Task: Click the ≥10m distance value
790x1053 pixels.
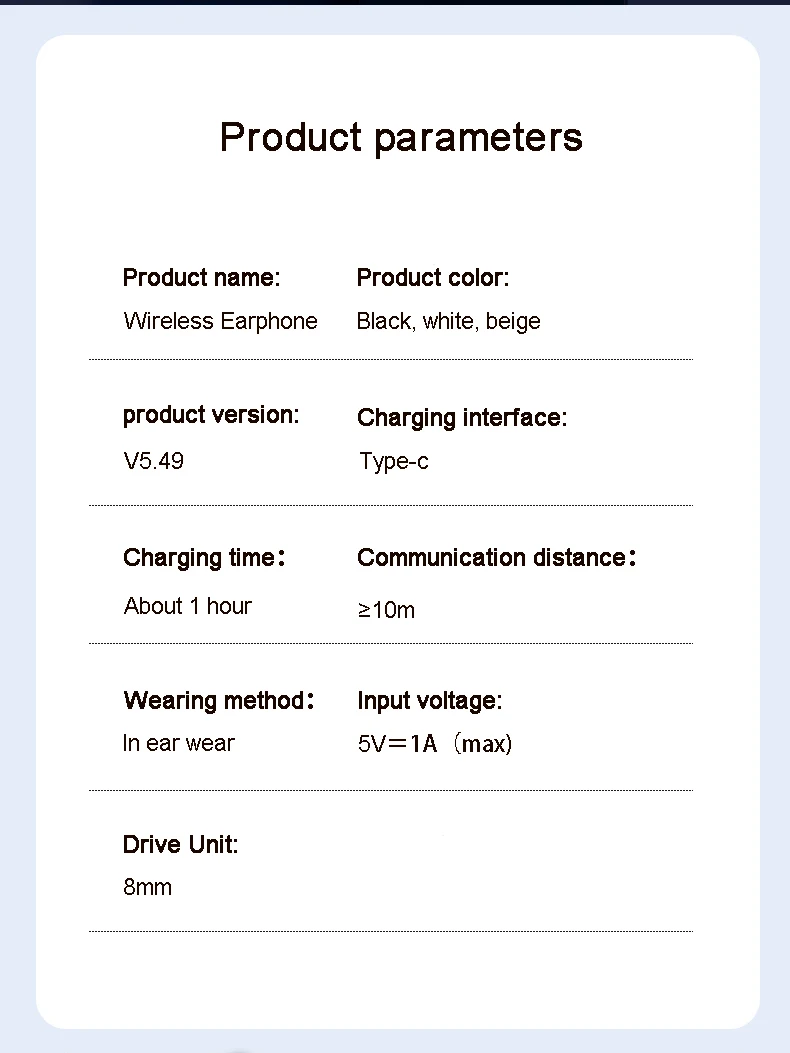Action: click(x=386, y=610)
